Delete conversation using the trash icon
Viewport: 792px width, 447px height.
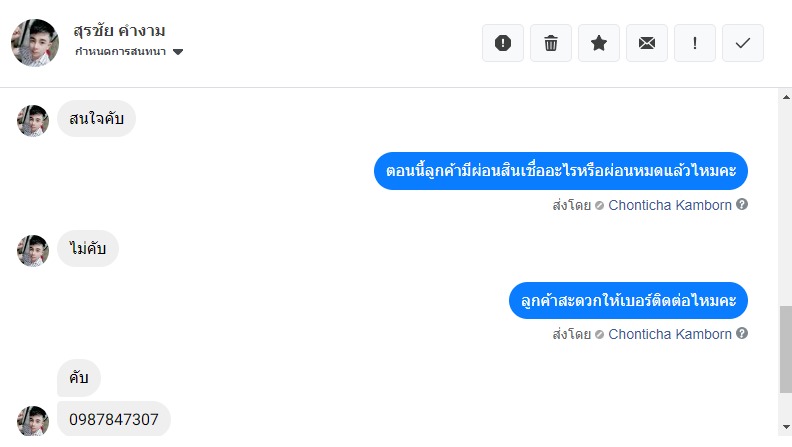(551, 43)
